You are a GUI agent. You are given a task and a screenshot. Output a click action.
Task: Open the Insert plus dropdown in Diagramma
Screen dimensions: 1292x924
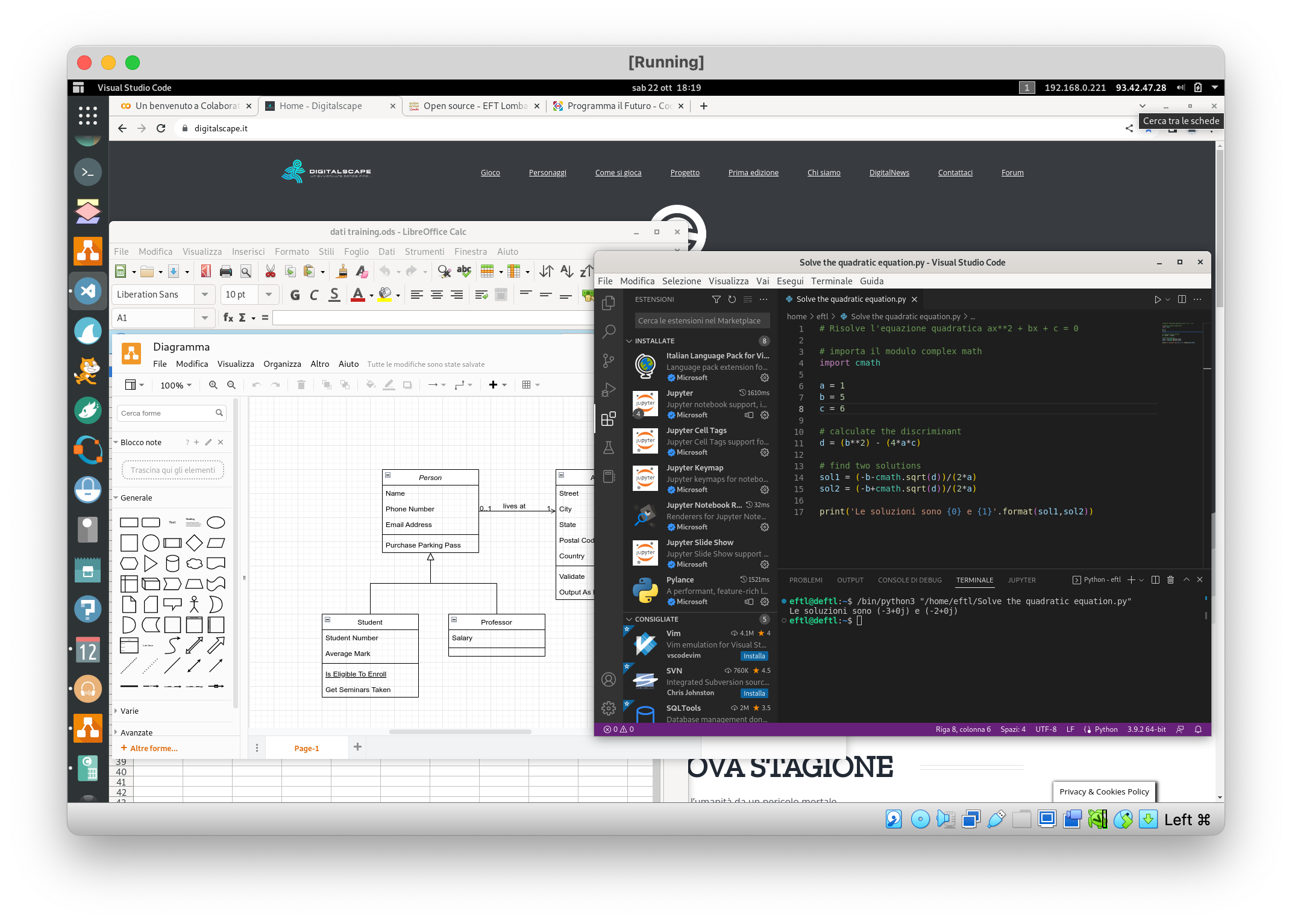[497, 385]
